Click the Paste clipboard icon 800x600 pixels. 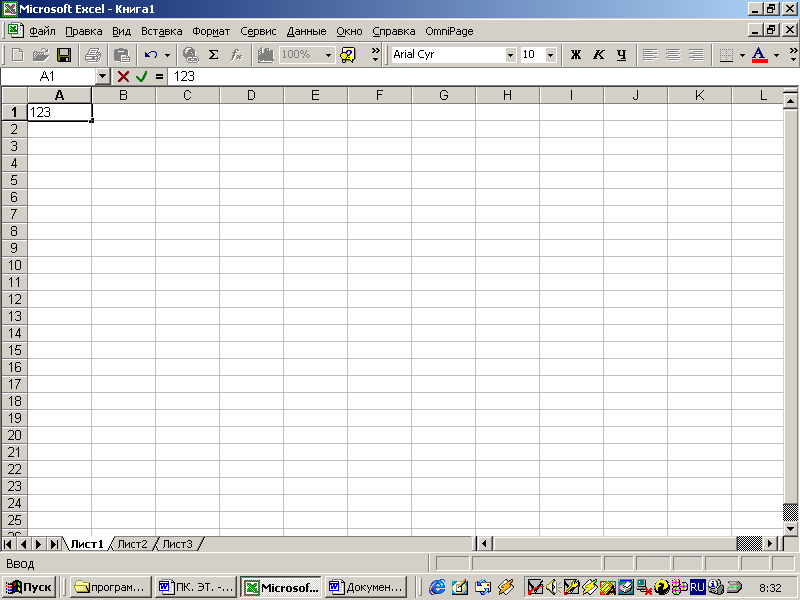(x=121, y=55)
